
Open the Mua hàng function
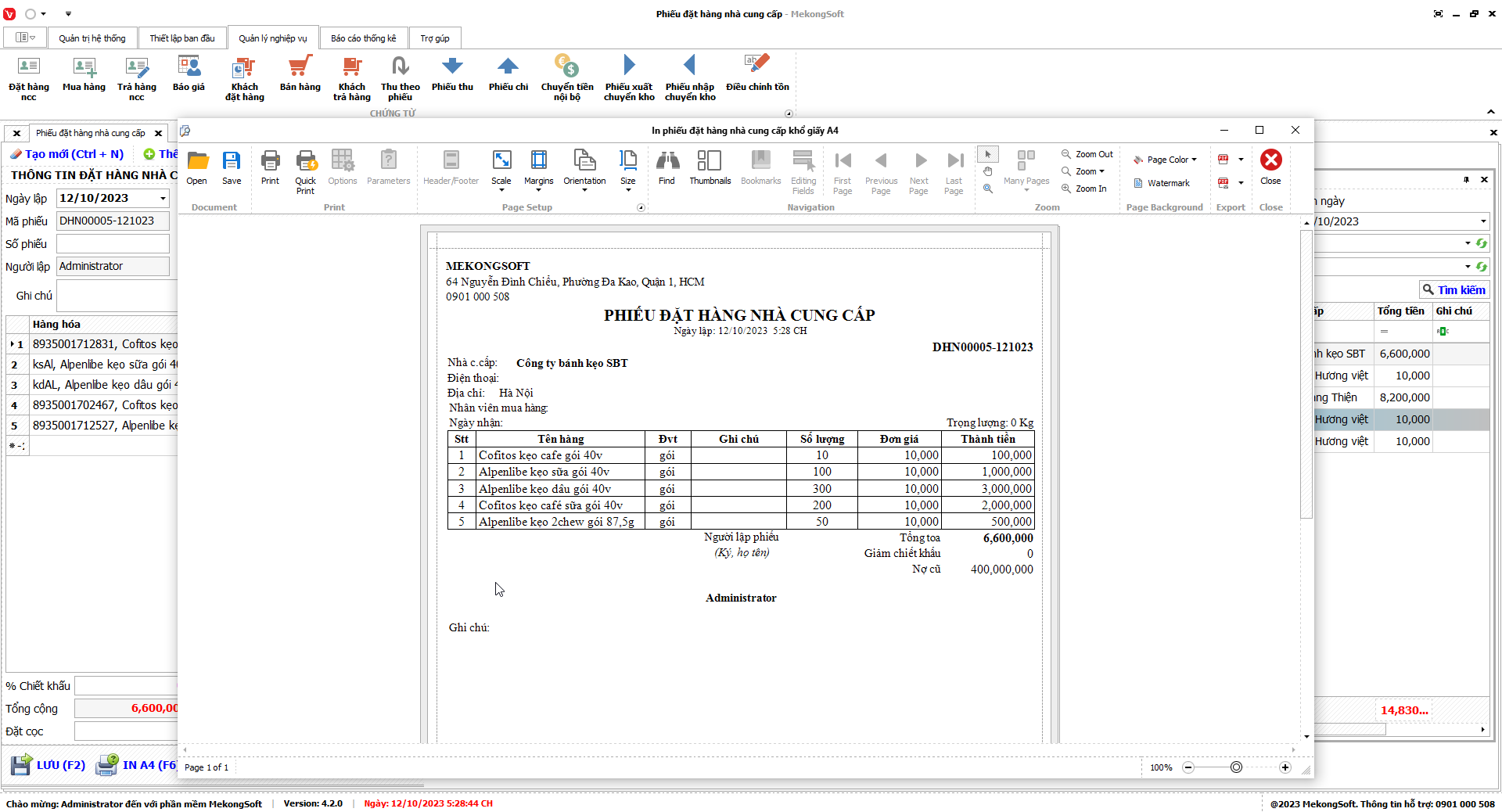pos(84,74)
